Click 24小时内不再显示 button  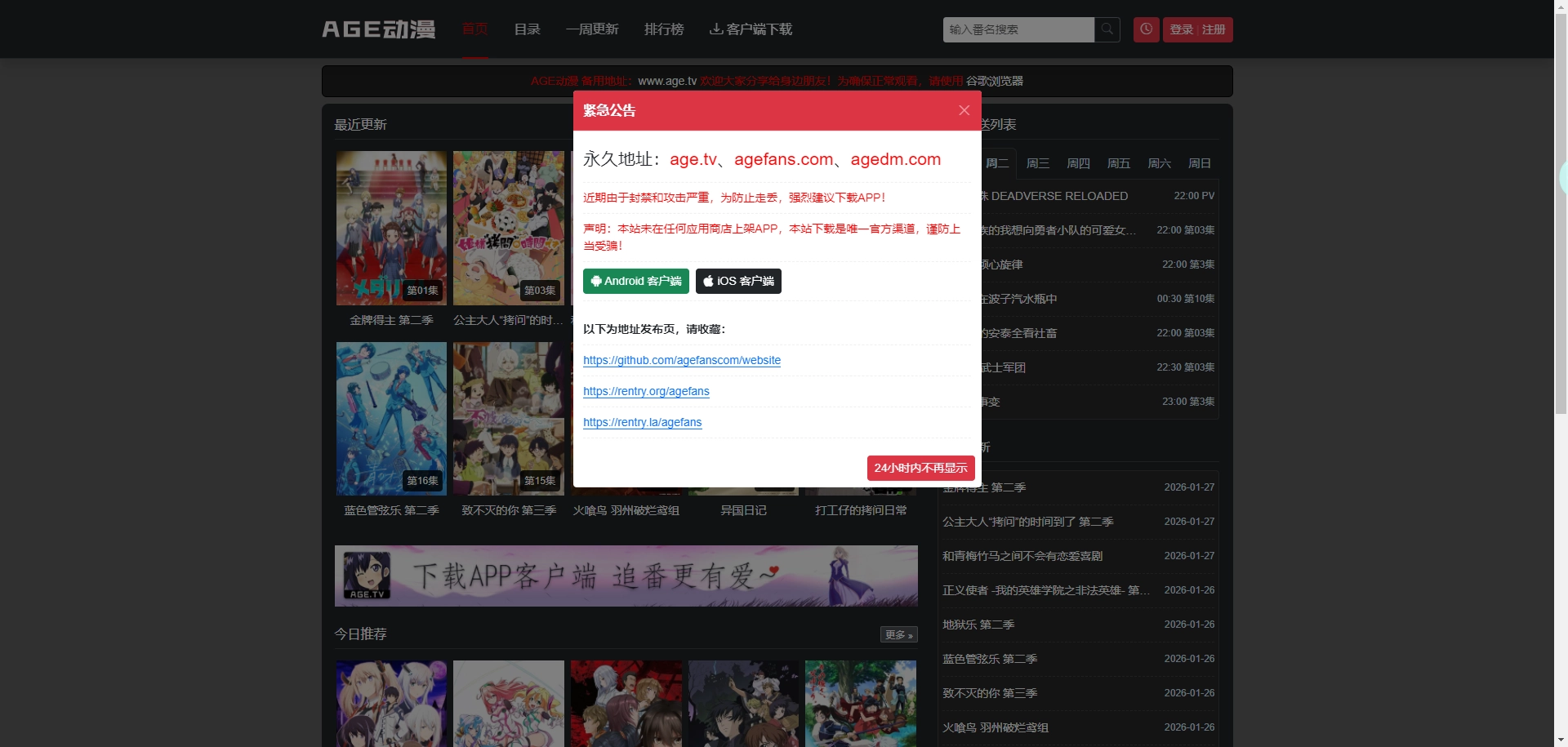coord(920,468)
